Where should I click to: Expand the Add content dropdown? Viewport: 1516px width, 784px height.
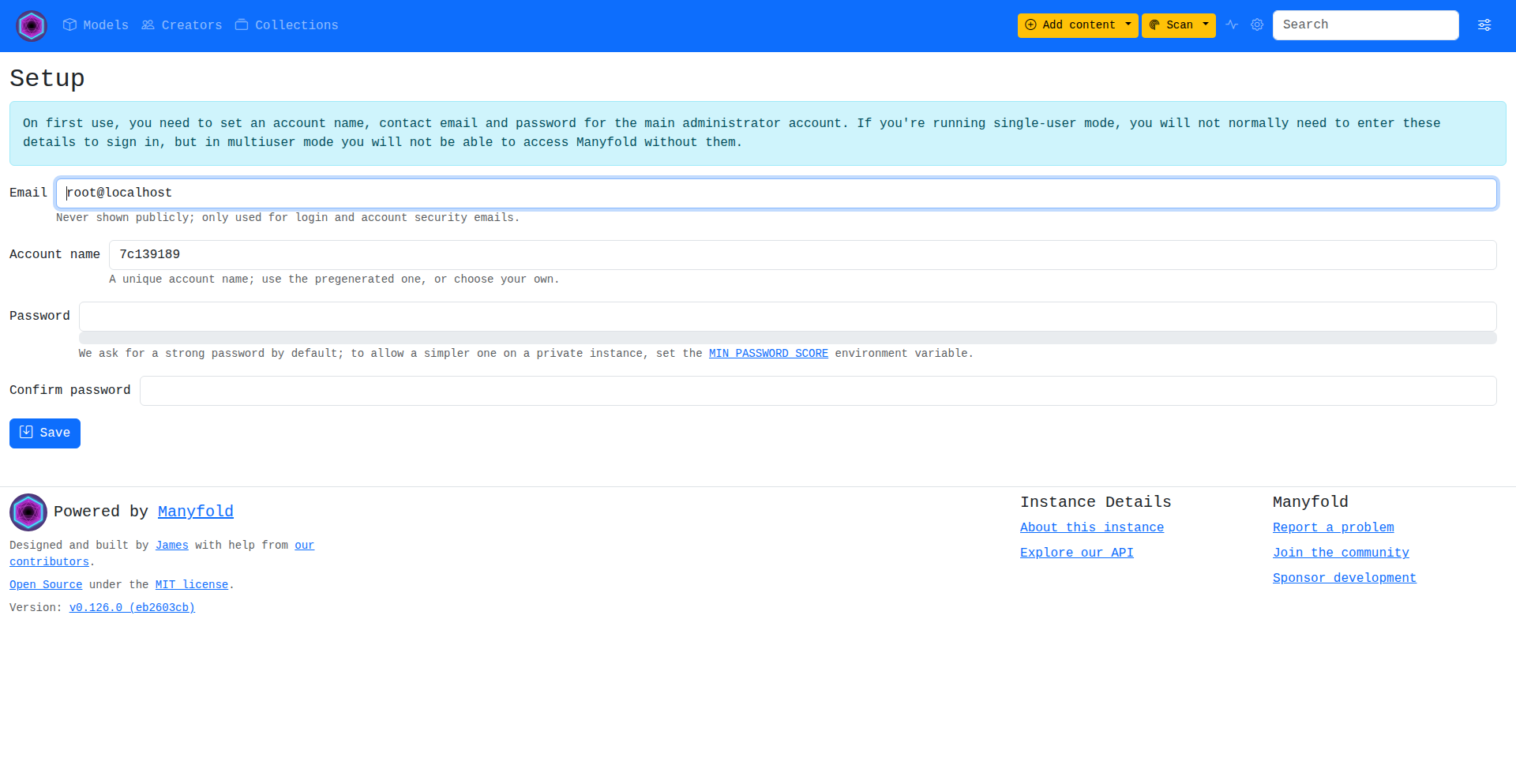tap(1078, 25)
